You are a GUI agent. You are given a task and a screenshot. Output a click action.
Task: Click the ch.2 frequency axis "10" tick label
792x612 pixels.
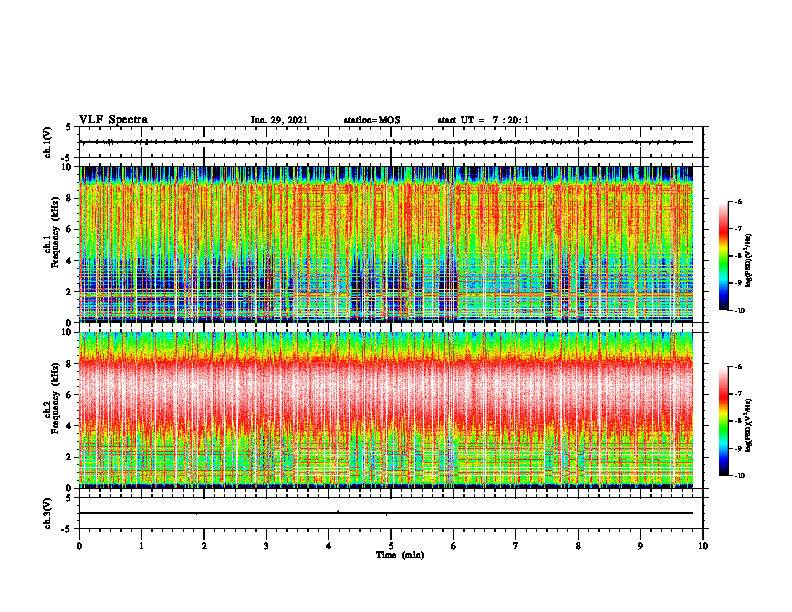pos(68,333)
